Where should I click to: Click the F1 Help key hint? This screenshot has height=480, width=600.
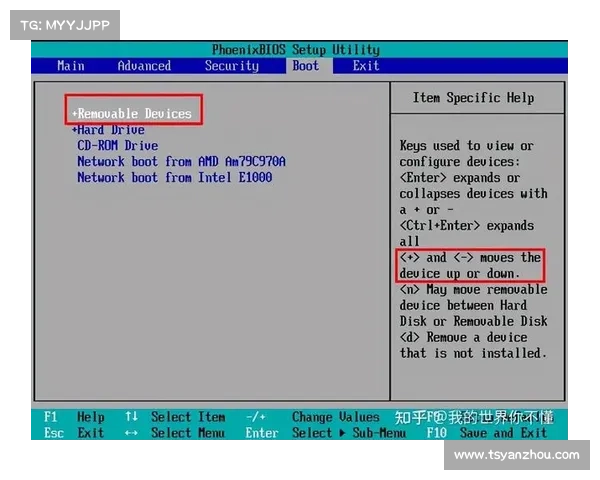75,417
